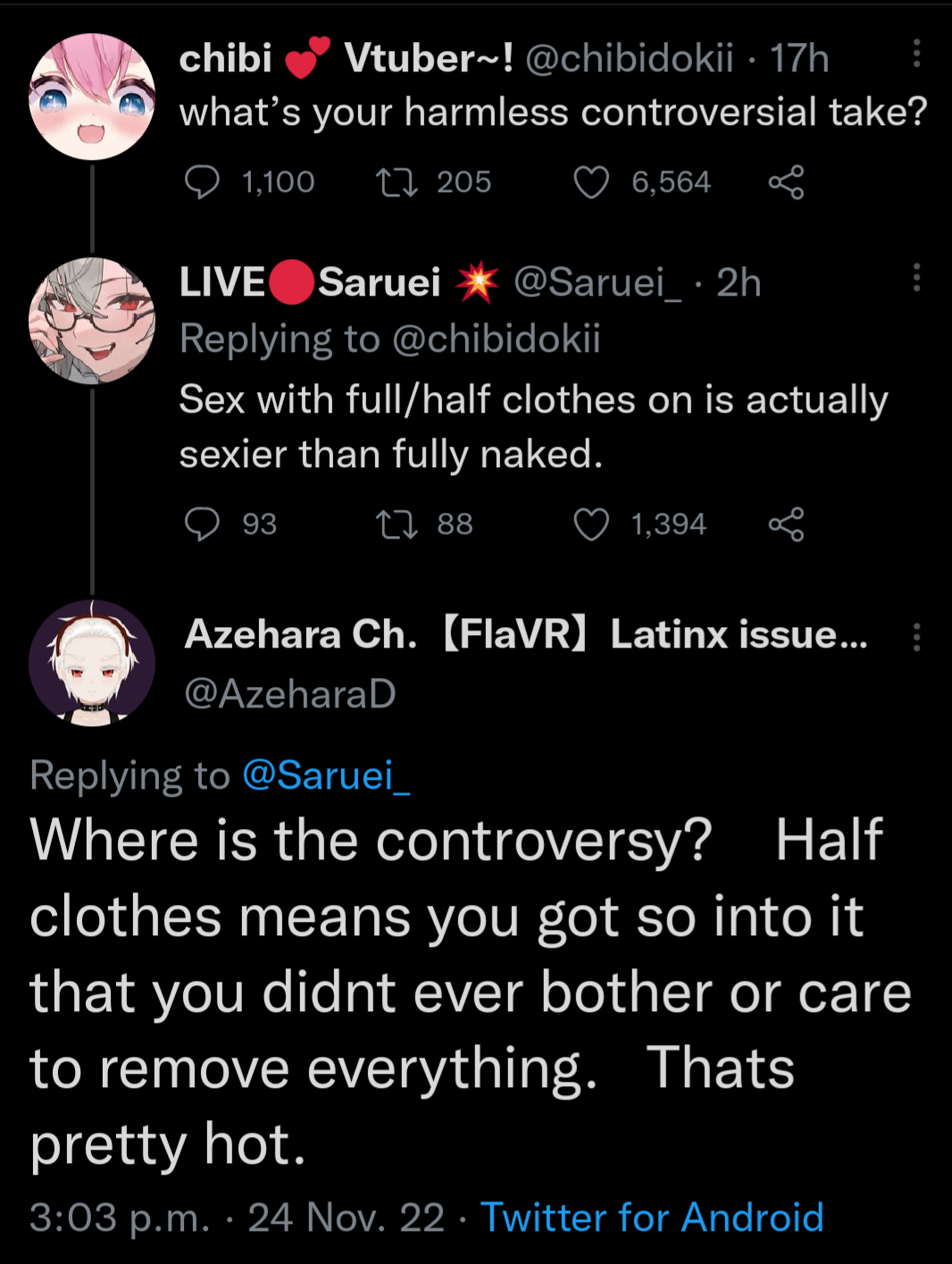Retweet Saruei's tweet with 88 retweets
This screenshot has height=1264, width=952.
click(397, 524)
